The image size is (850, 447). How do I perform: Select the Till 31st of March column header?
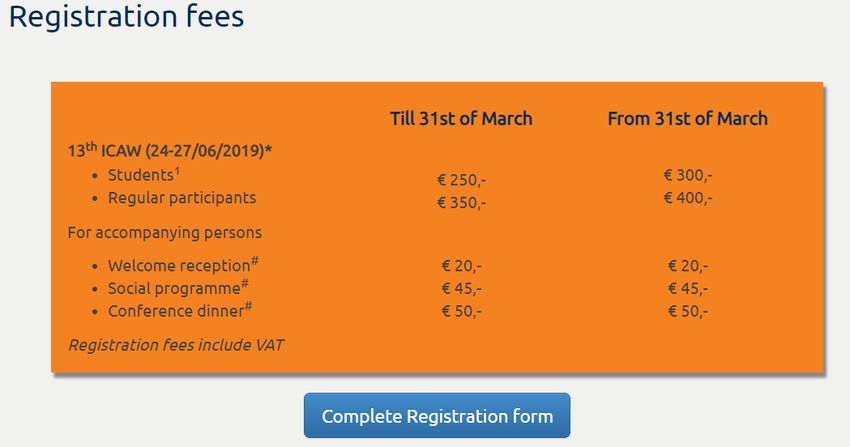coord(461,119)
